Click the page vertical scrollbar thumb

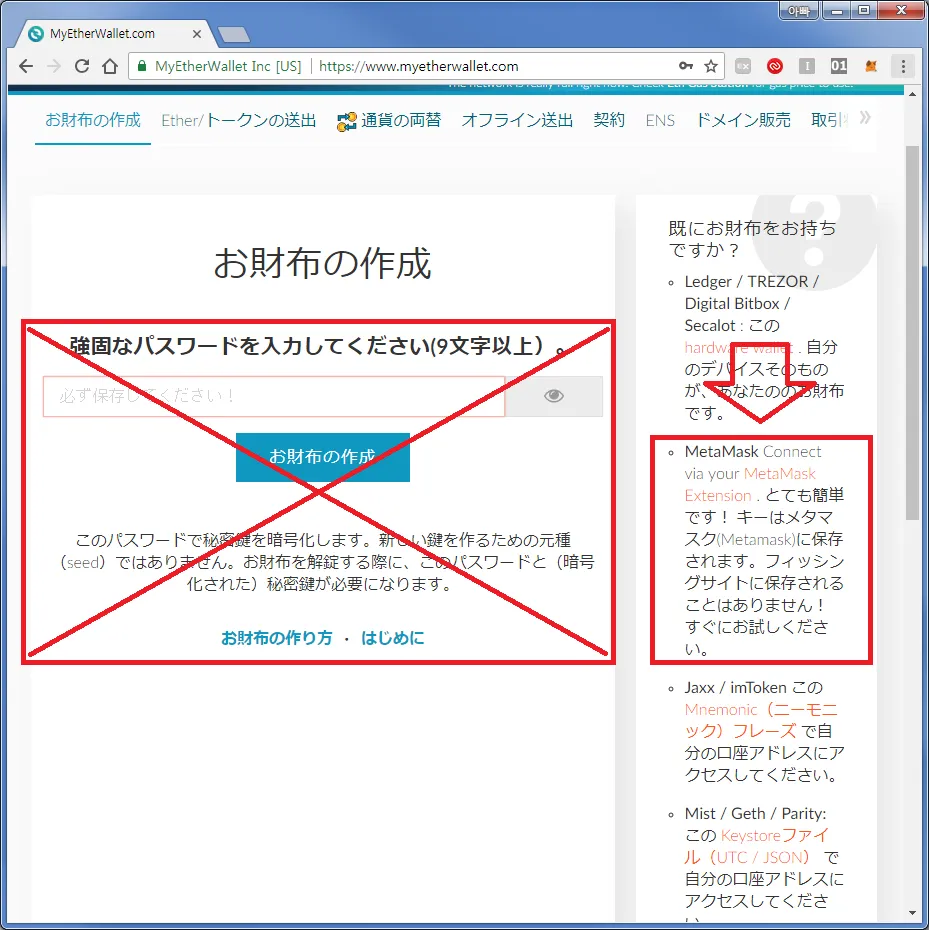point(912,332)
